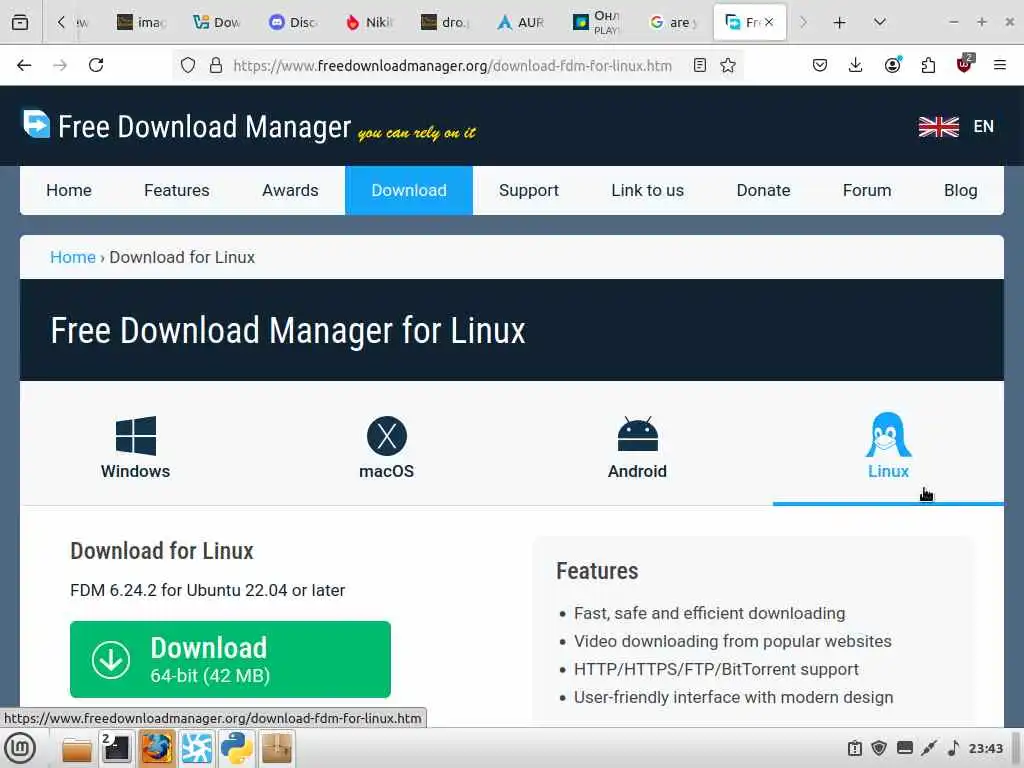Screen dimensions: 1024x768
Task: Switch to the Google 'are' search tab
Action: tap(673, 22)
